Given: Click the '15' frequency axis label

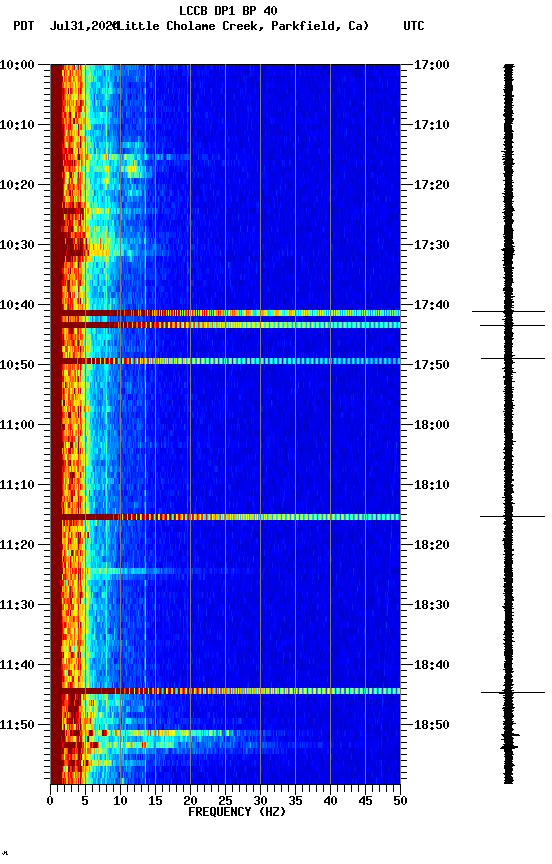Looking at the screenshot, I should 155,801.
